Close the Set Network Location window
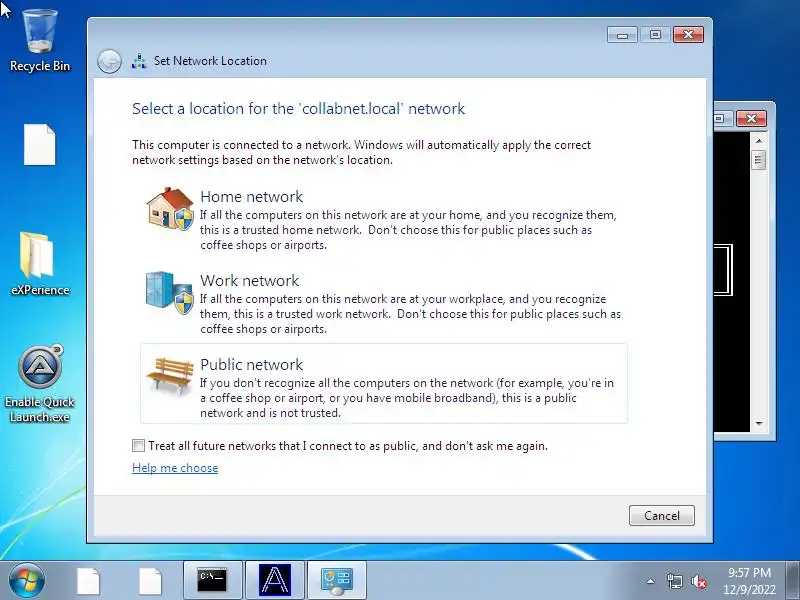The width and height of the screenshot is (800, 600). [688, 35]
